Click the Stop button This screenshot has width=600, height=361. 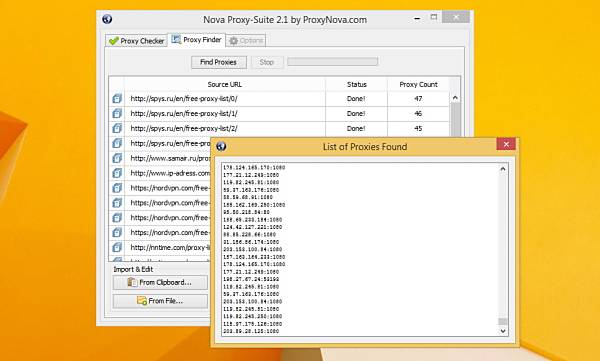[267, 62]
